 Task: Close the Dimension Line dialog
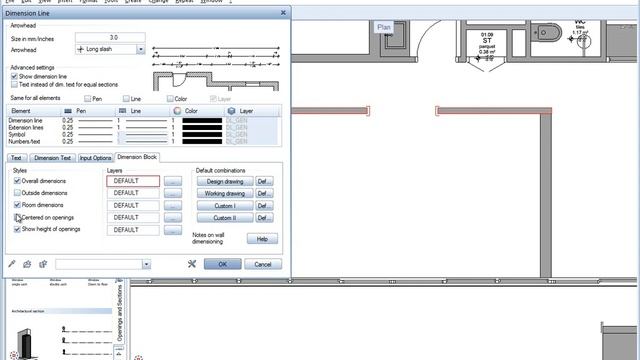tap(283, 13)
